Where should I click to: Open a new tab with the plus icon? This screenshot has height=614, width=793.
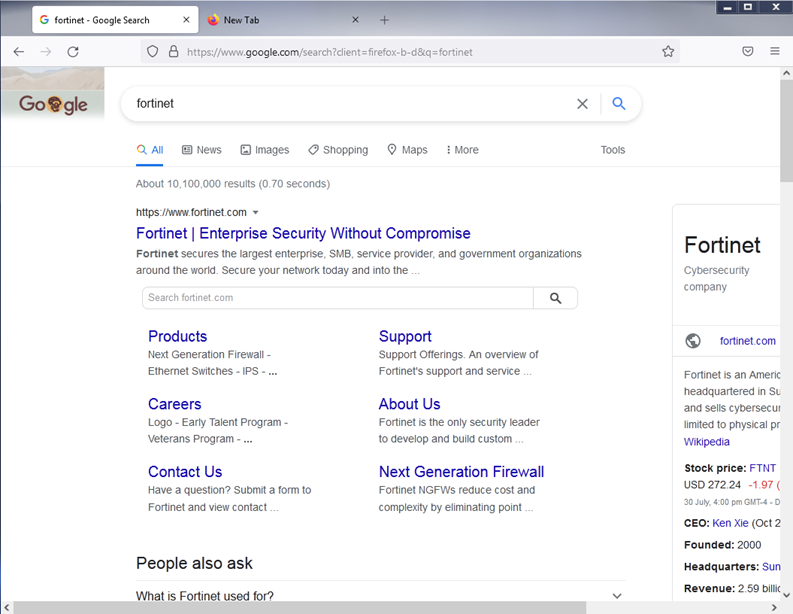[385, 20]
